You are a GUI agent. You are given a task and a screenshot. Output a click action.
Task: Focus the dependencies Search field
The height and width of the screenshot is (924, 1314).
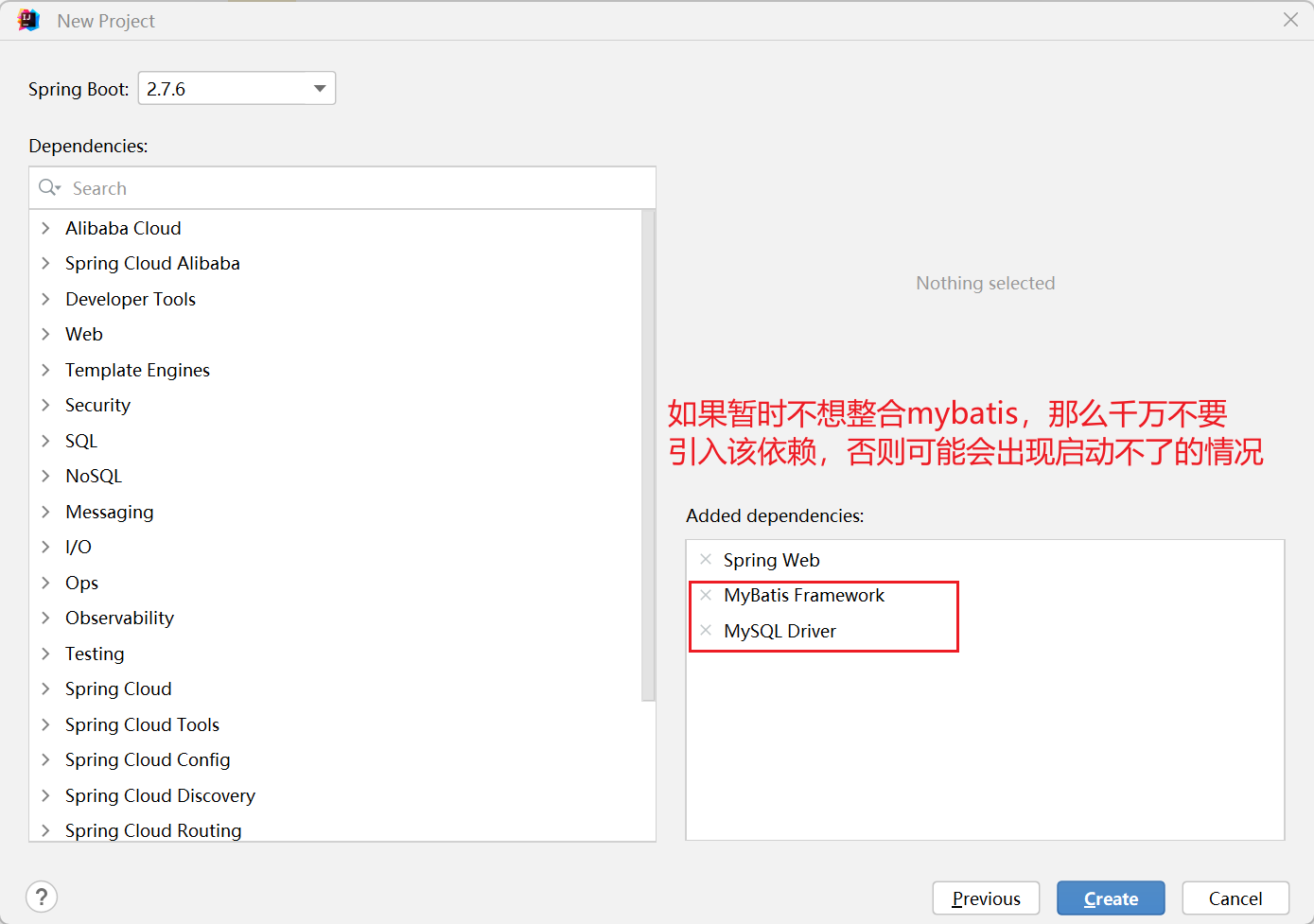342,188
